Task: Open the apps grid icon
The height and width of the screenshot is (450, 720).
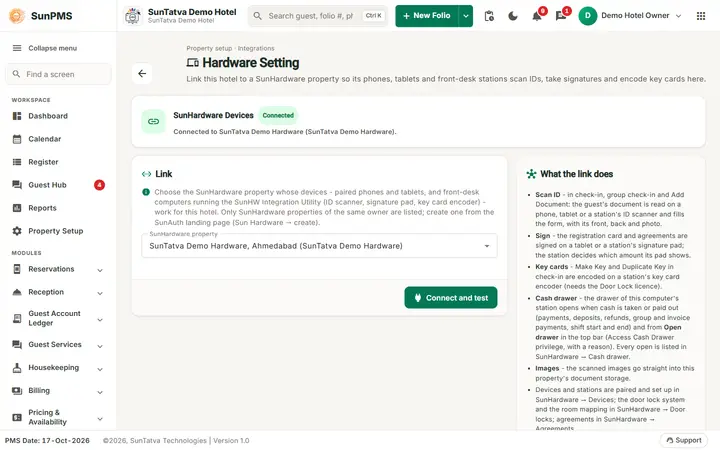Action: [x=701, y=16]
